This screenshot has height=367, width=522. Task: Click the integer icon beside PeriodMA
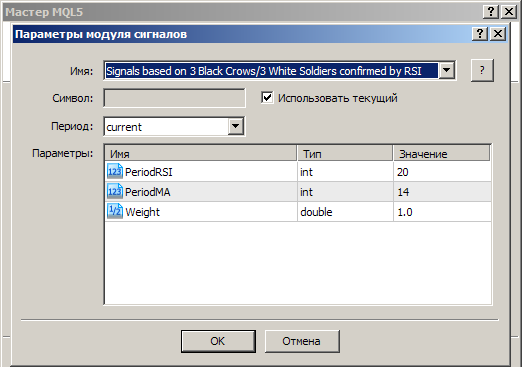click(115, 192)
